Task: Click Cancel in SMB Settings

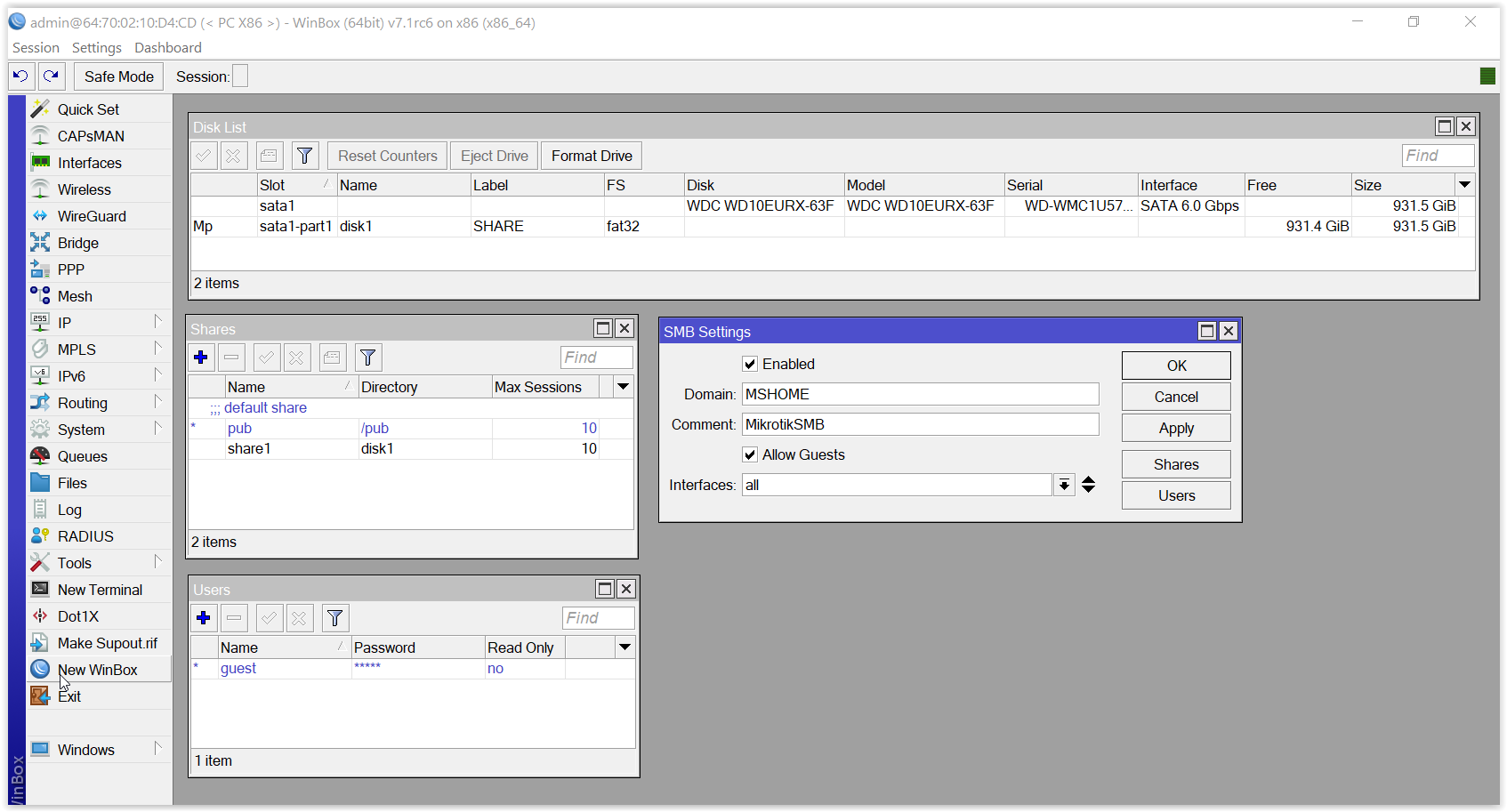Action: 1176,397
